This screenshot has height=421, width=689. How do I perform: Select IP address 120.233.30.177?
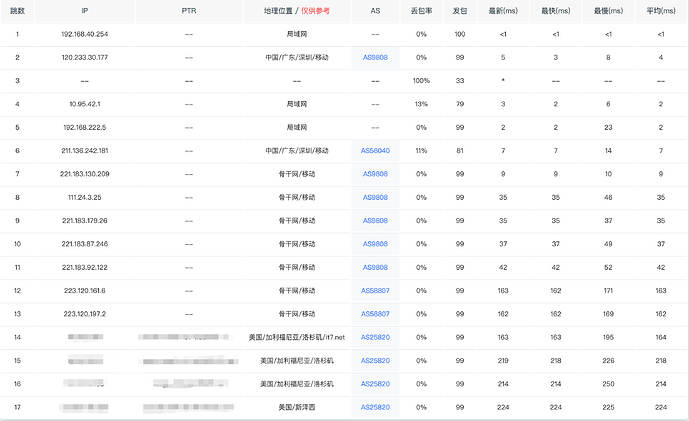[x=84, y=58]
